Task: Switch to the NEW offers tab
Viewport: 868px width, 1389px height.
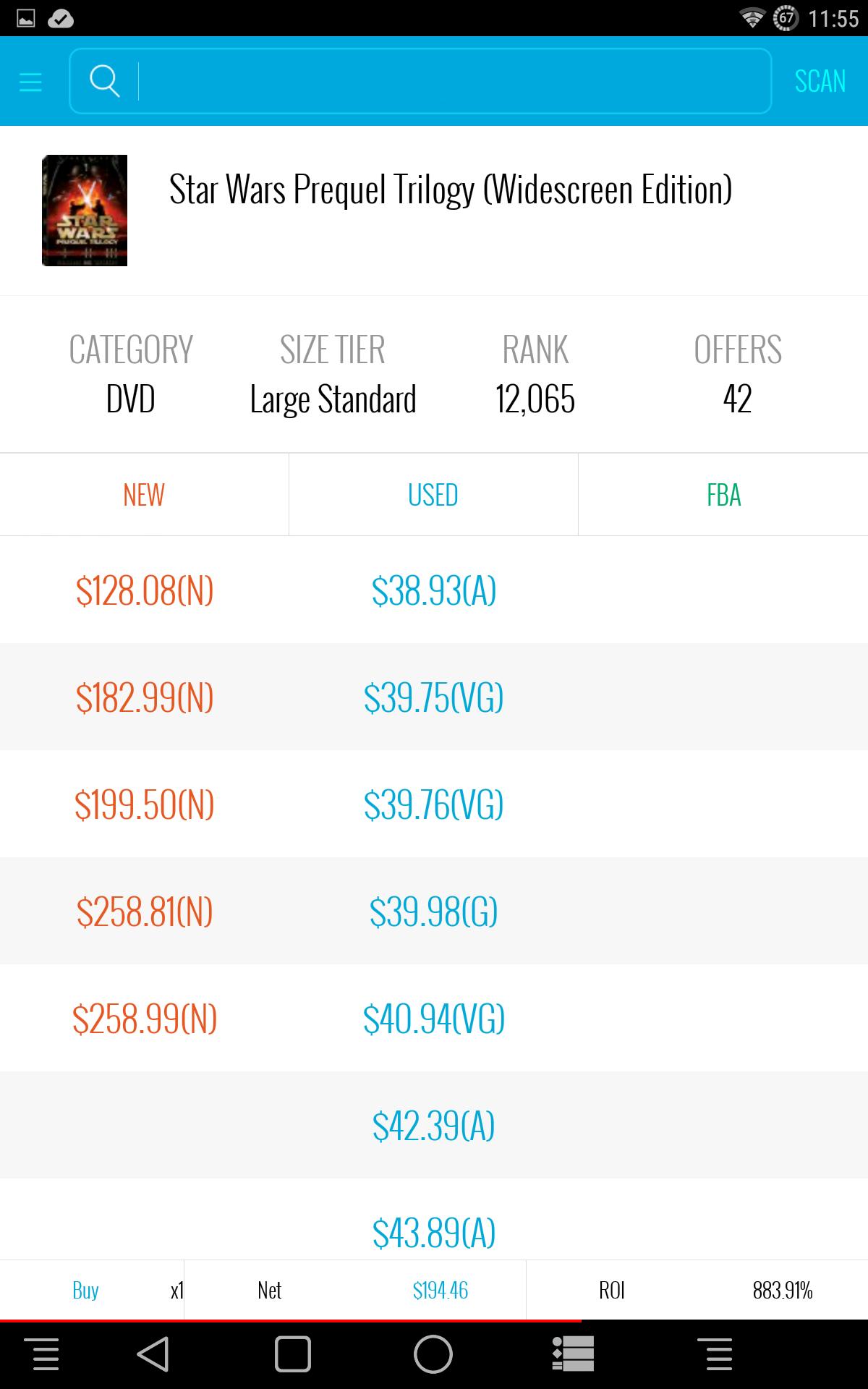Action: click(144, 495)
